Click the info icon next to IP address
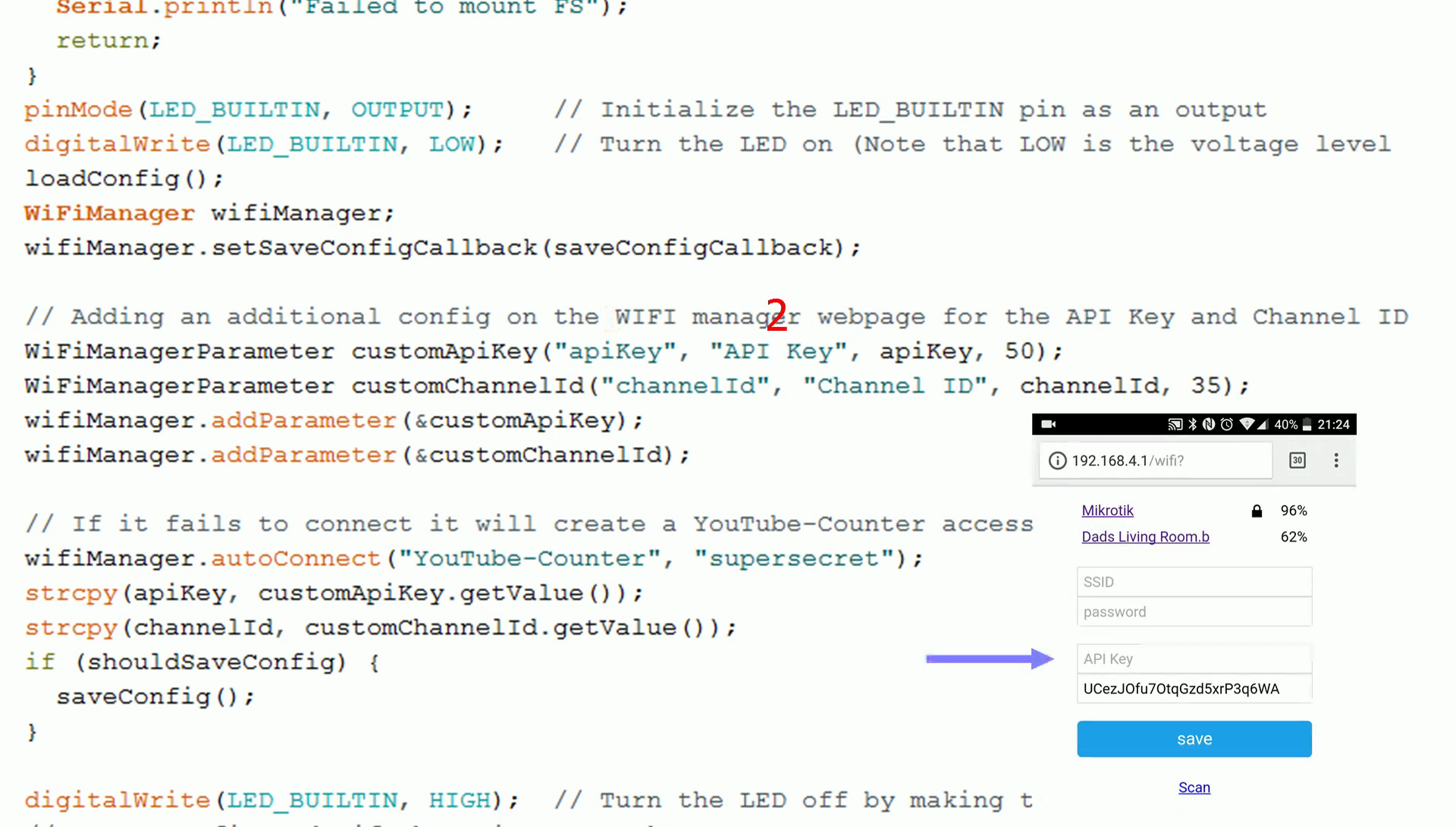 point(1057,460)
